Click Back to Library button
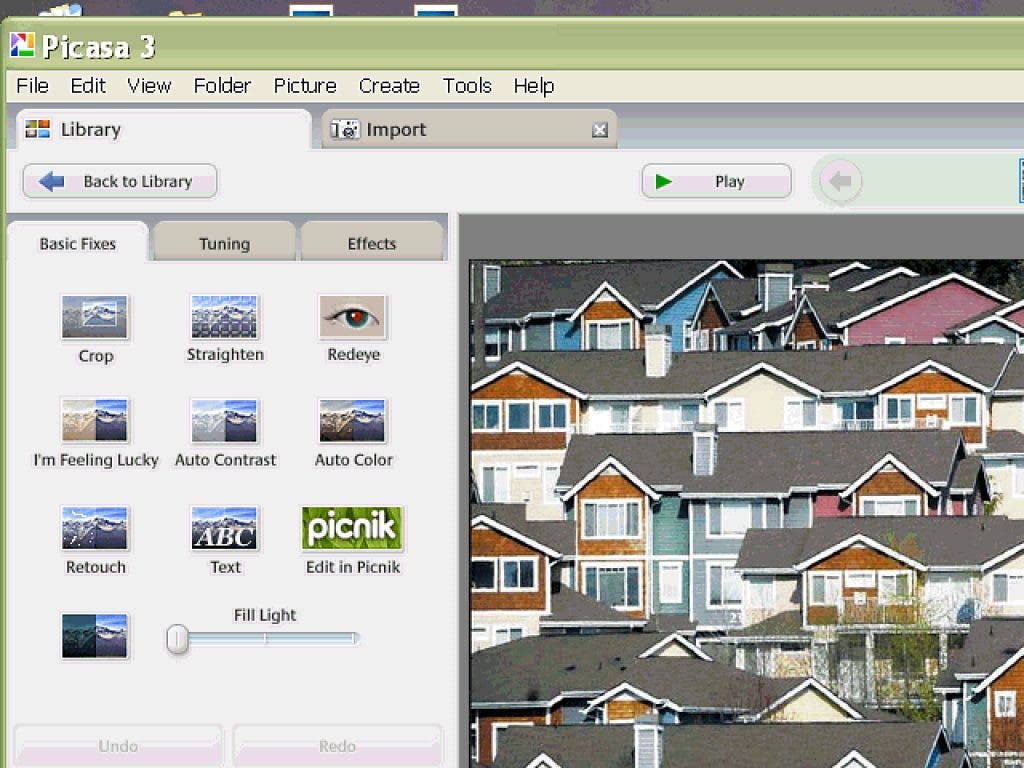Screen dimensions: 1024x768 120,181
